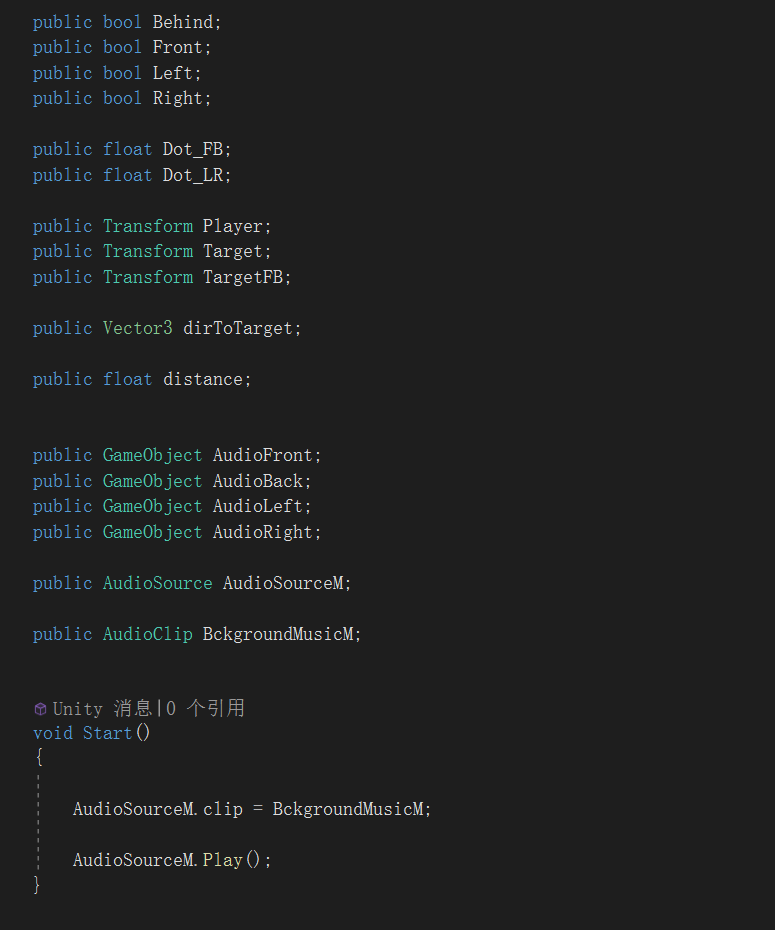
Task: Click the Dot_FB float variable
Action: pos(193,149)
